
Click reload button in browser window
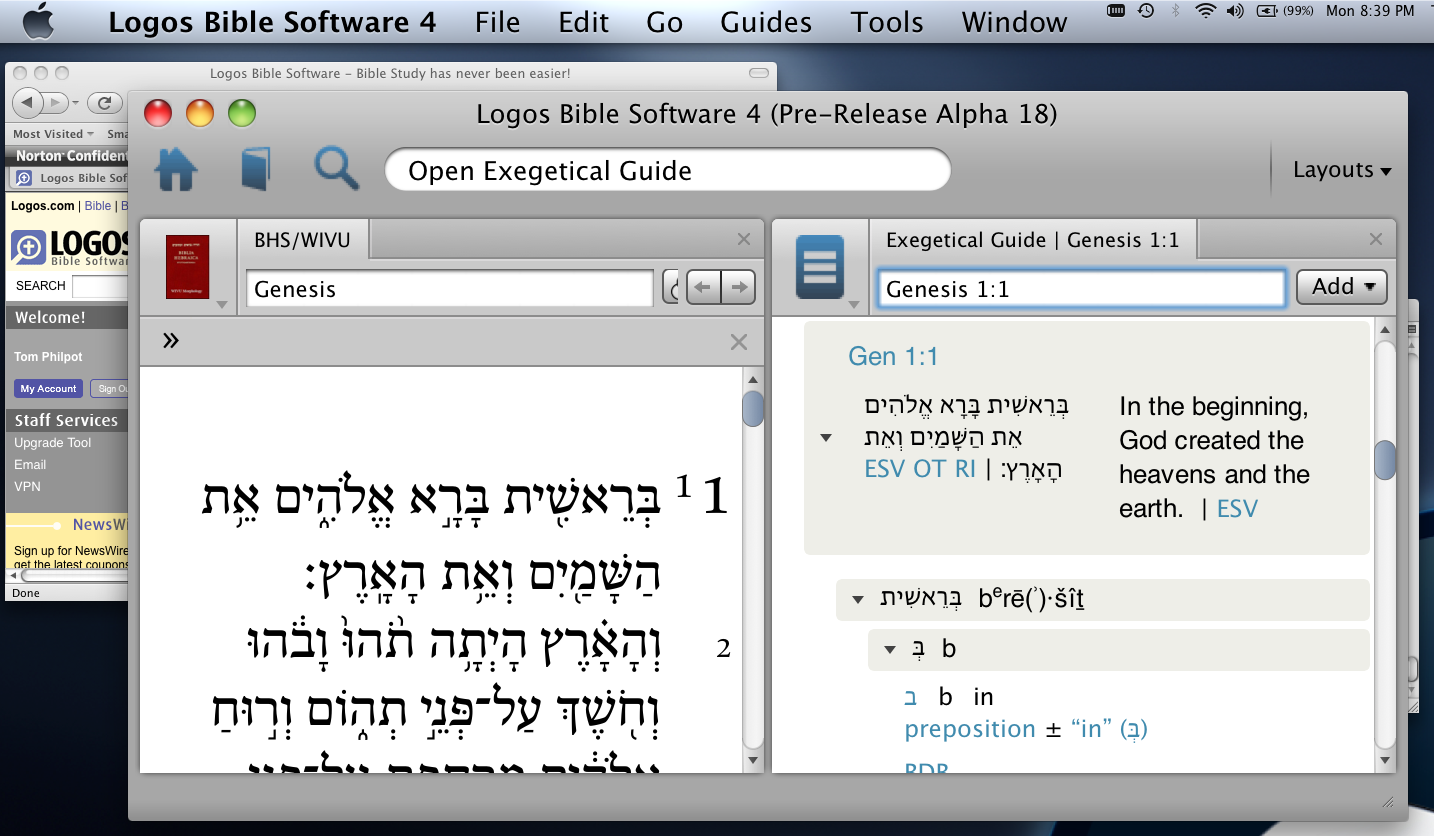pos(104,102)
